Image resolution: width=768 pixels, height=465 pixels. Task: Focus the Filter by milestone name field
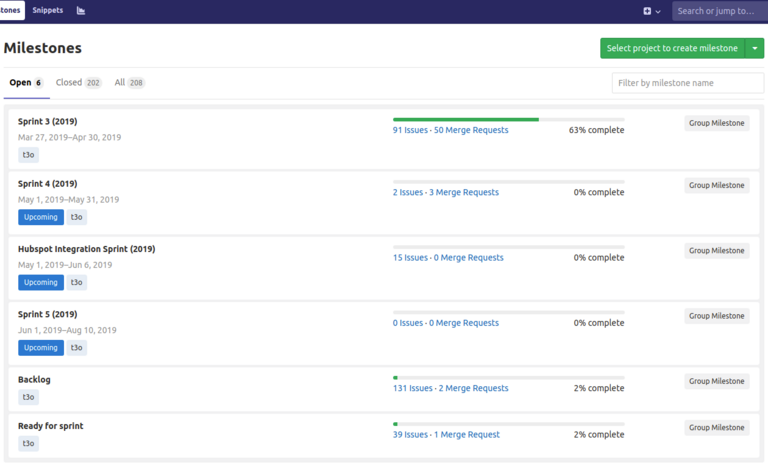tap(687, 83)
